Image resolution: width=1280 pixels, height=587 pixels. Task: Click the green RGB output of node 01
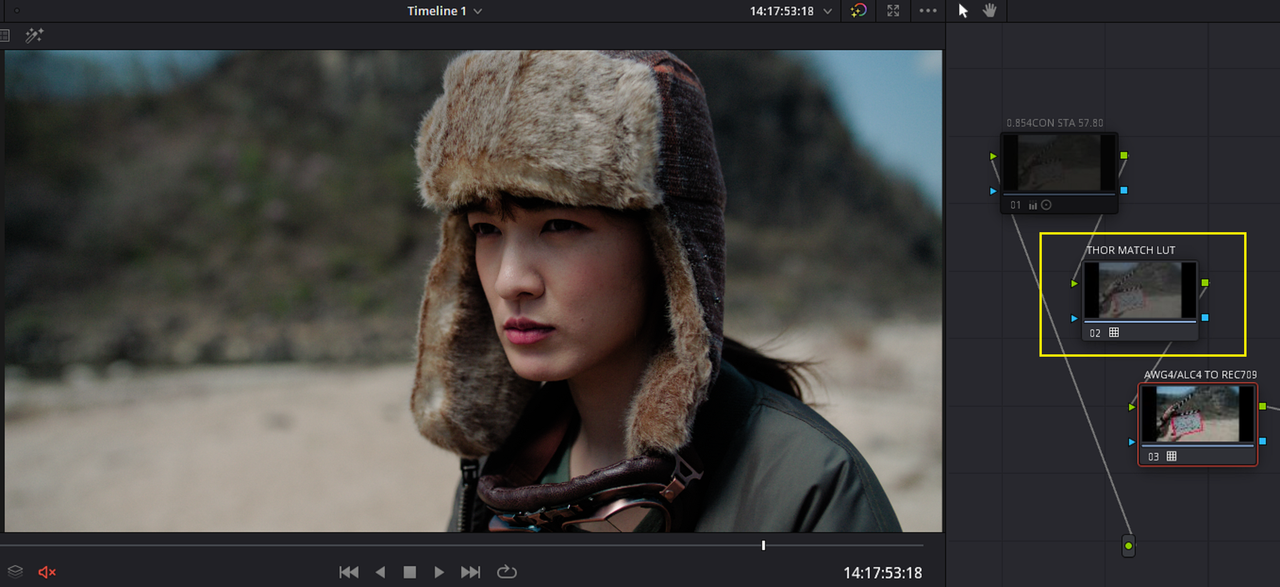coord(1124,156)
